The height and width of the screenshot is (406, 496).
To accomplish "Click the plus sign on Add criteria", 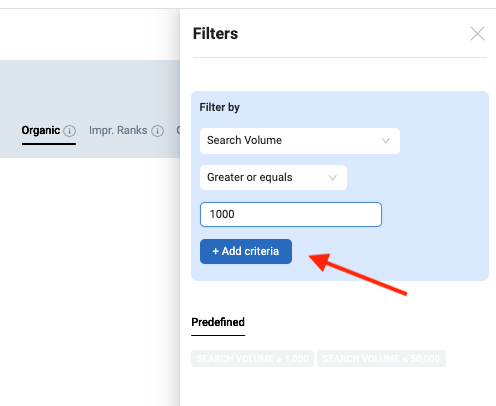I will pos(216,251).
